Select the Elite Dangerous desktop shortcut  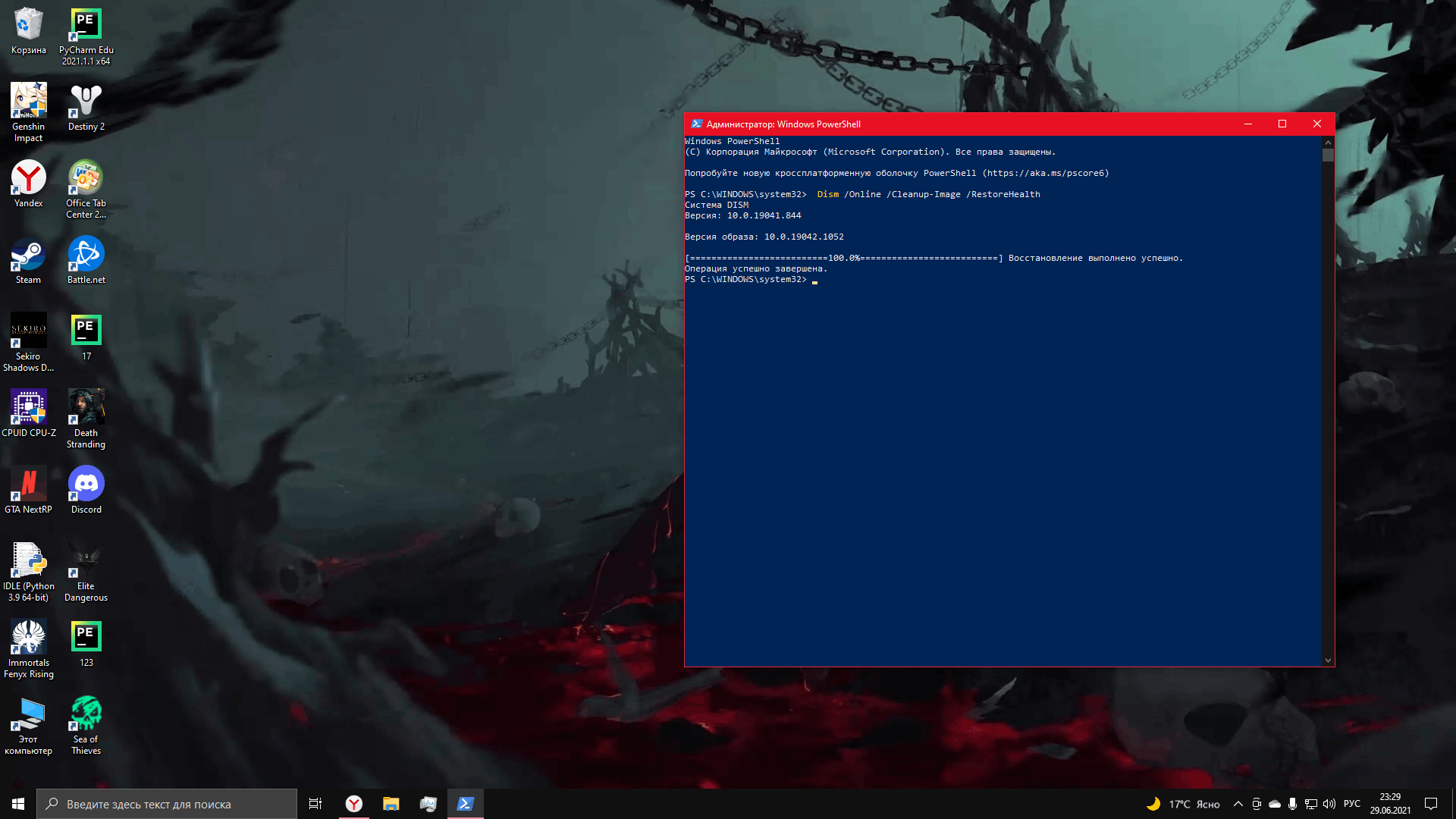point(86,573)
